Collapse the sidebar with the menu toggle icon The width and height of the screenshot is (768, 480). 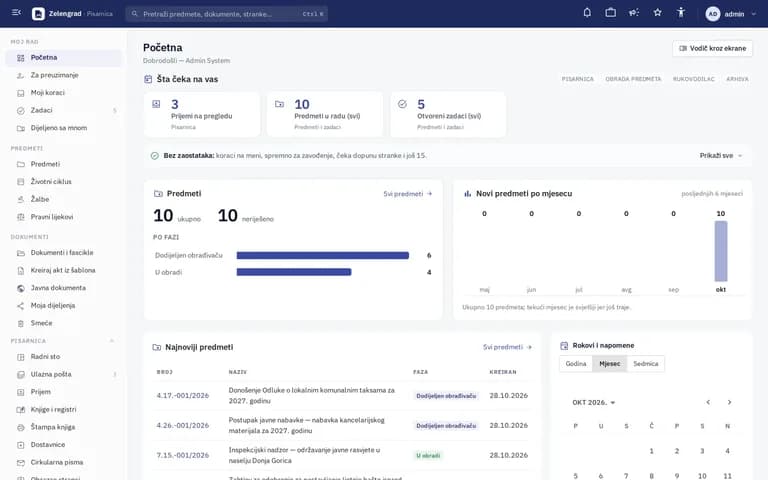(16, 13)
